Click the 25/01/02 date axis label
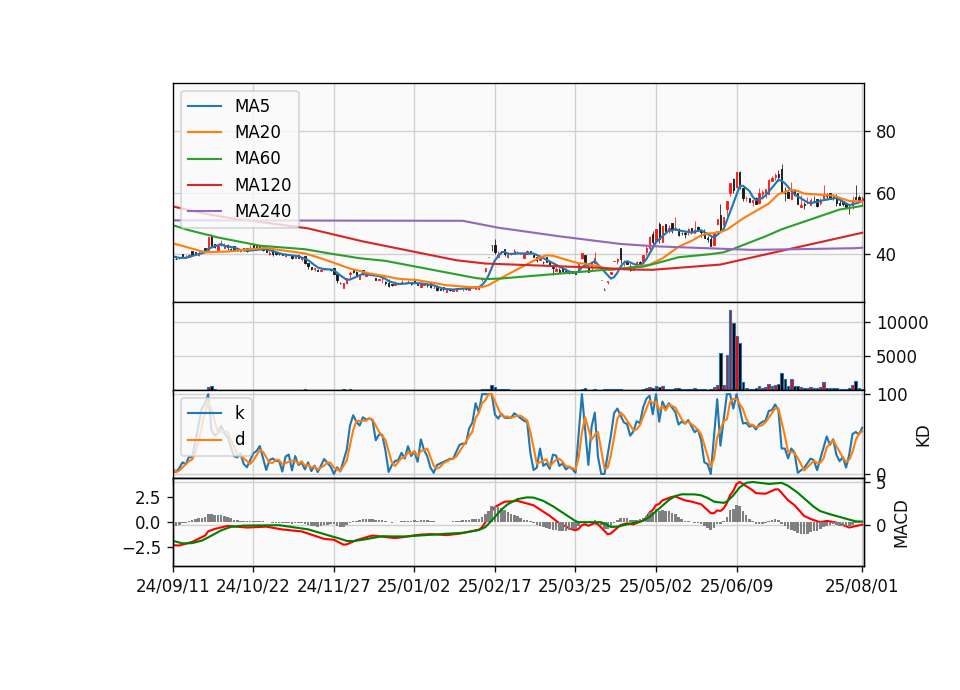 click(x=414, y=586)
